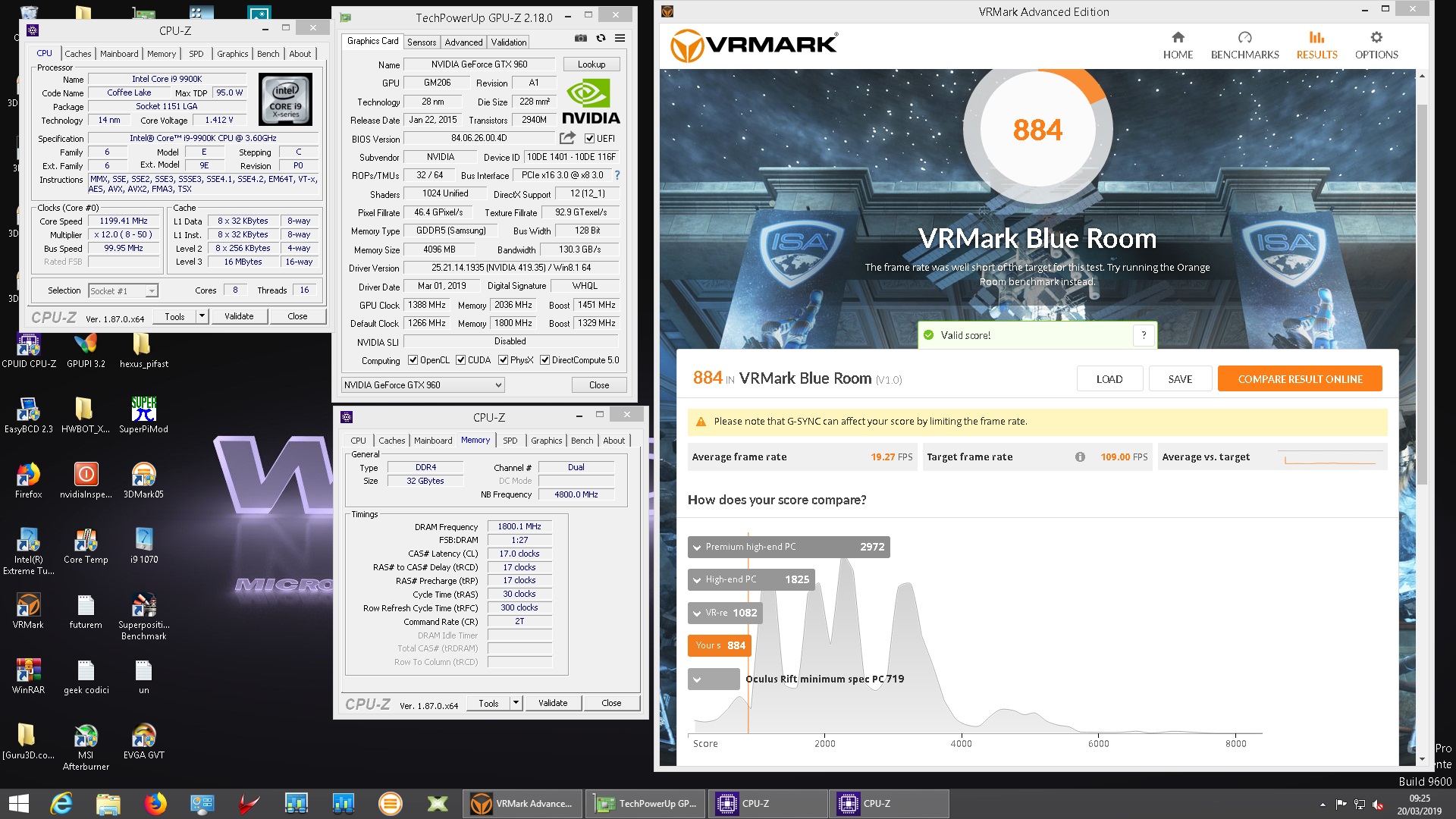Click the VRMark scrollbar down arrow
The height and width of the screenshot is (819, 1456).
pyautogui.click(x=1422, y=759)
